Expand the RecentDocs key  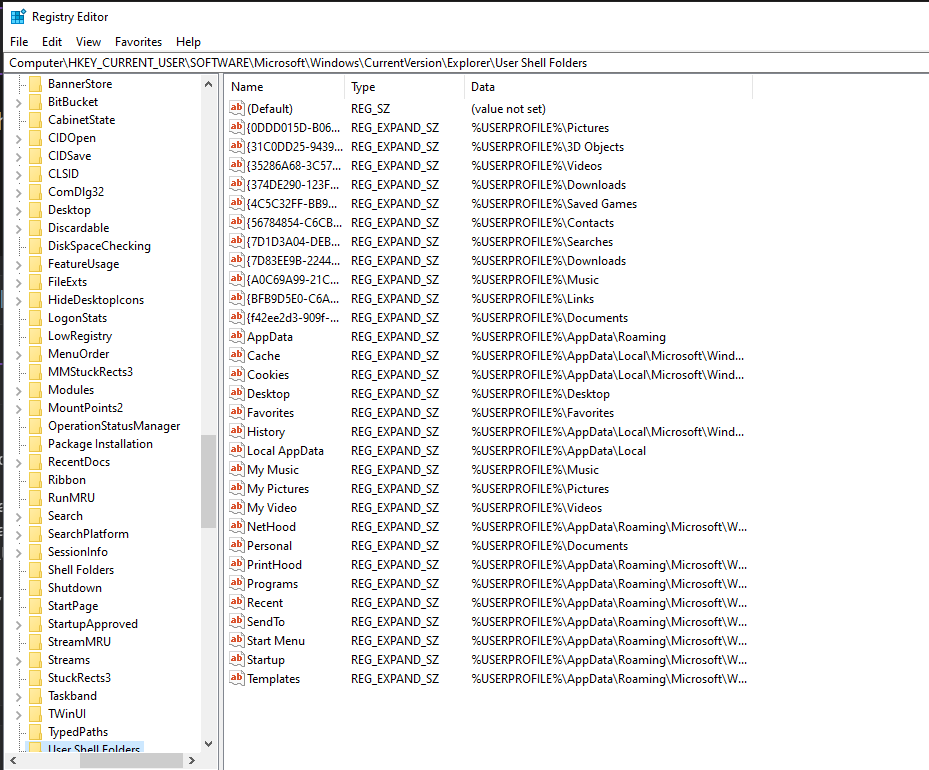pyautogui.click(x=18, y=463)
